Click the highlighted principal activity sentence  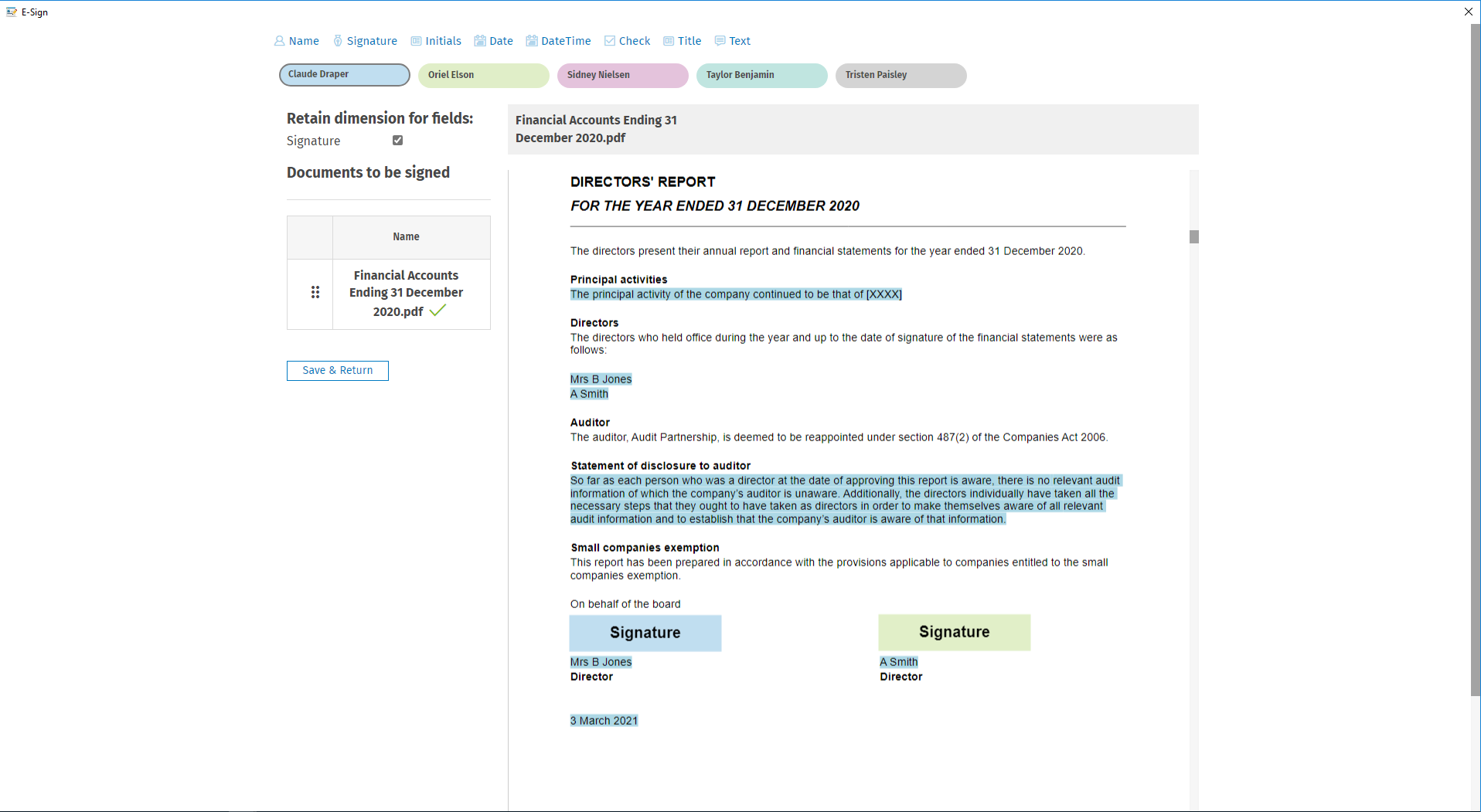(736, 294)
